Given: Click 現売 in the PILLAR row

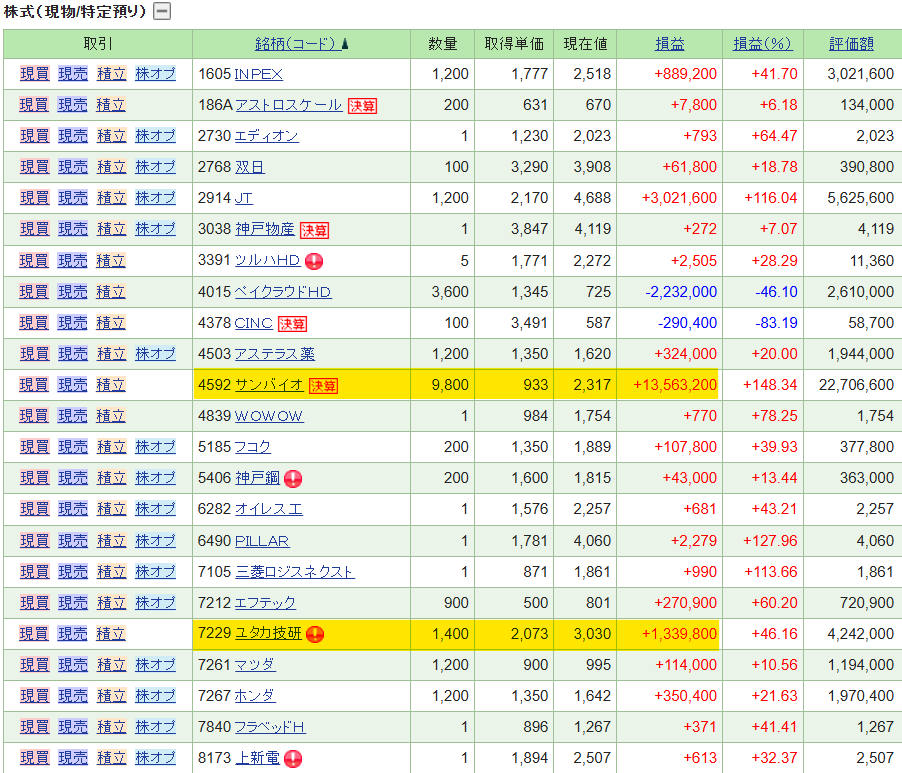Looking at the screenshot, I should [x=73, y=542].
